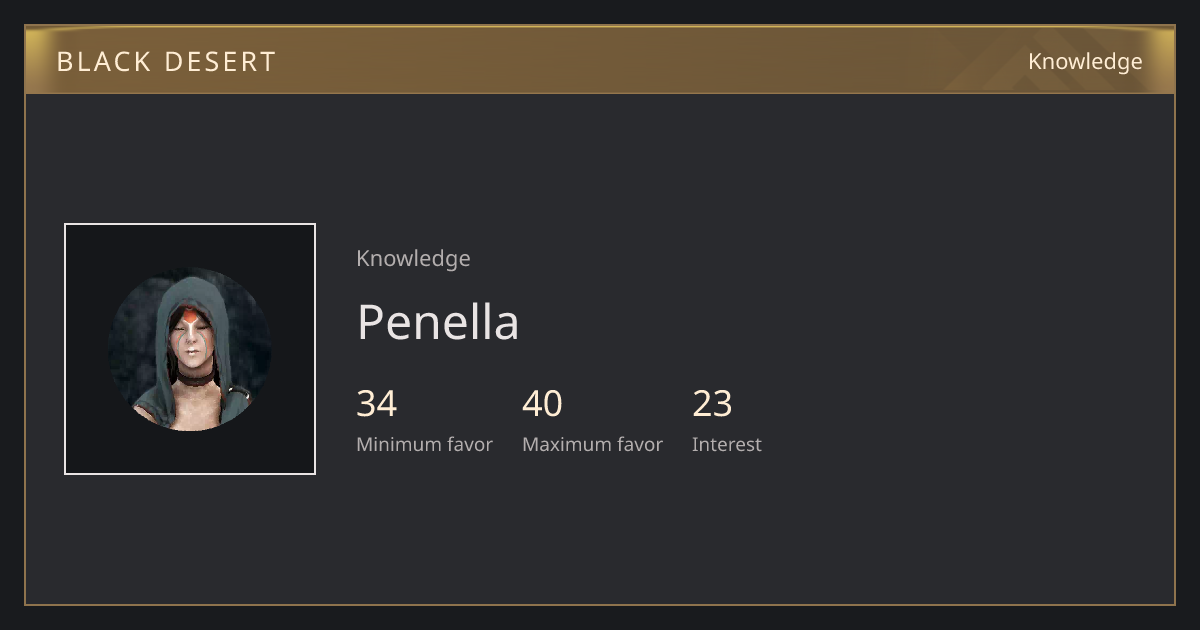Viewport: 1200px width, 630px height.
Task: Click the word favor under the 34
Action: [469, 444]
